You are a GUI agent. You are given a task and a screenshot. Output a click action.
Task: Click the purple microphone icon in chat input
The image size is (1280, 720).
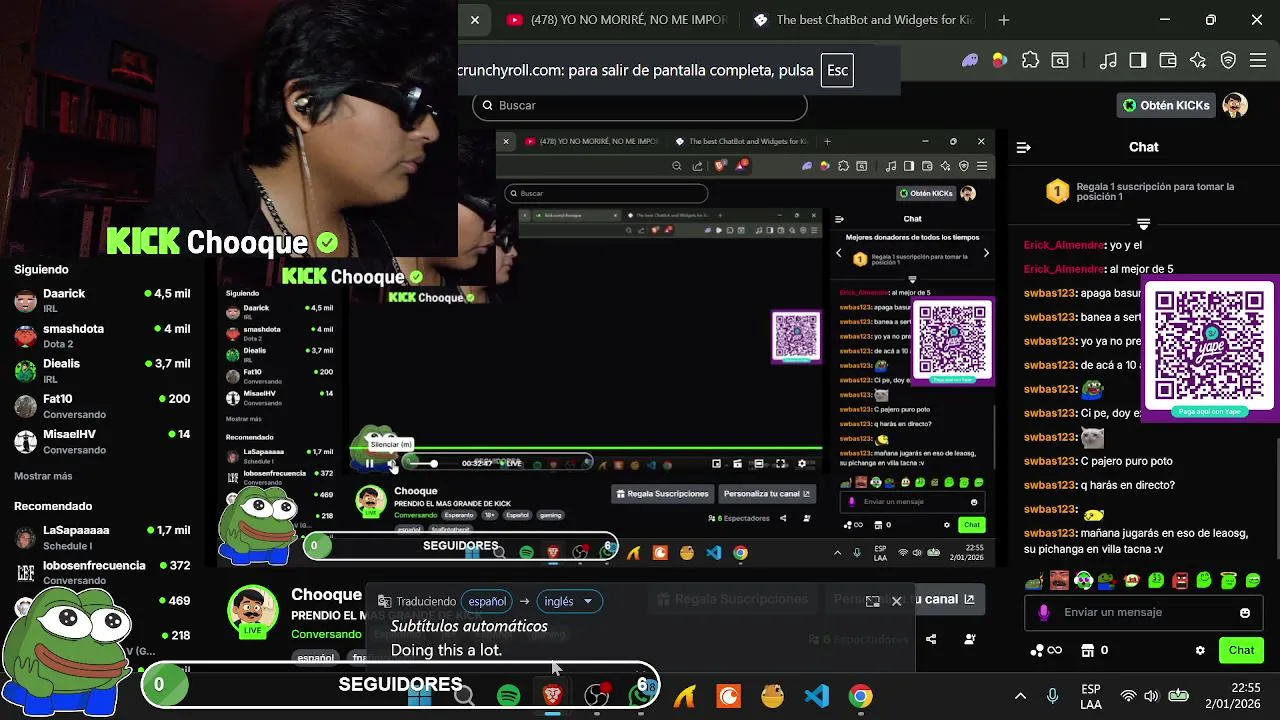(1044, 613)
